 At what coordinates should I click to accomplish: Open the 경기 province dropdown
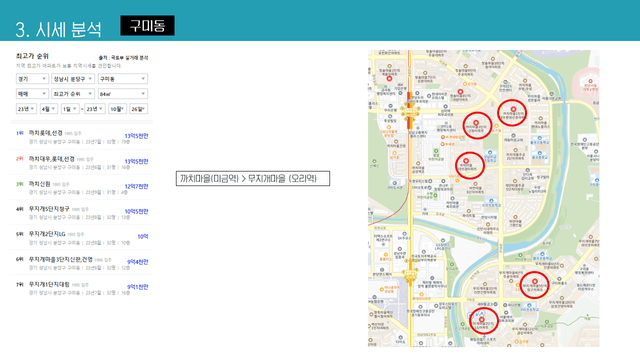(x=32, y=79)
